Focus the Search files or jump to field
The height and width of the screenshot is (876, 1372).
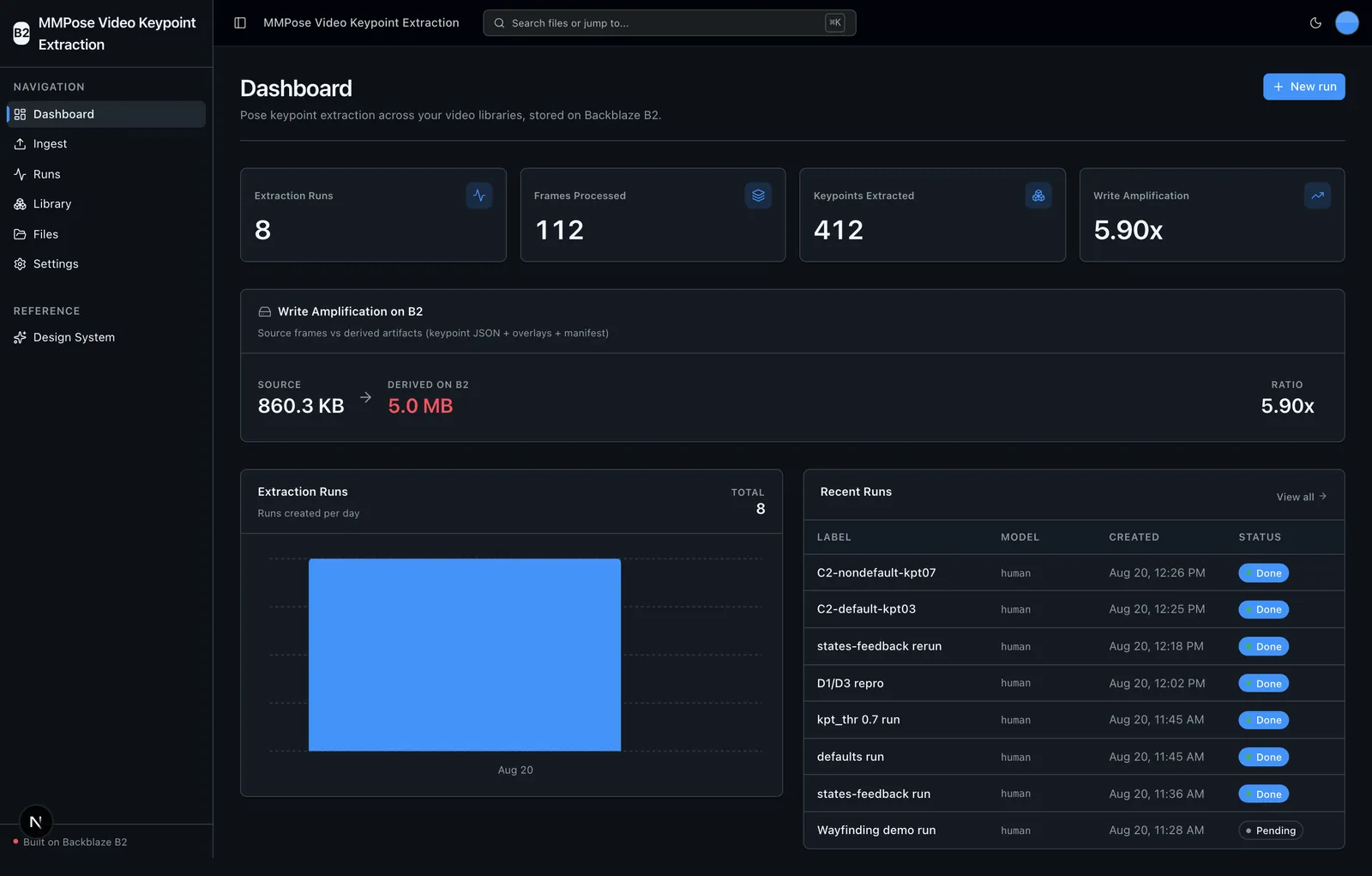[670, 23]
